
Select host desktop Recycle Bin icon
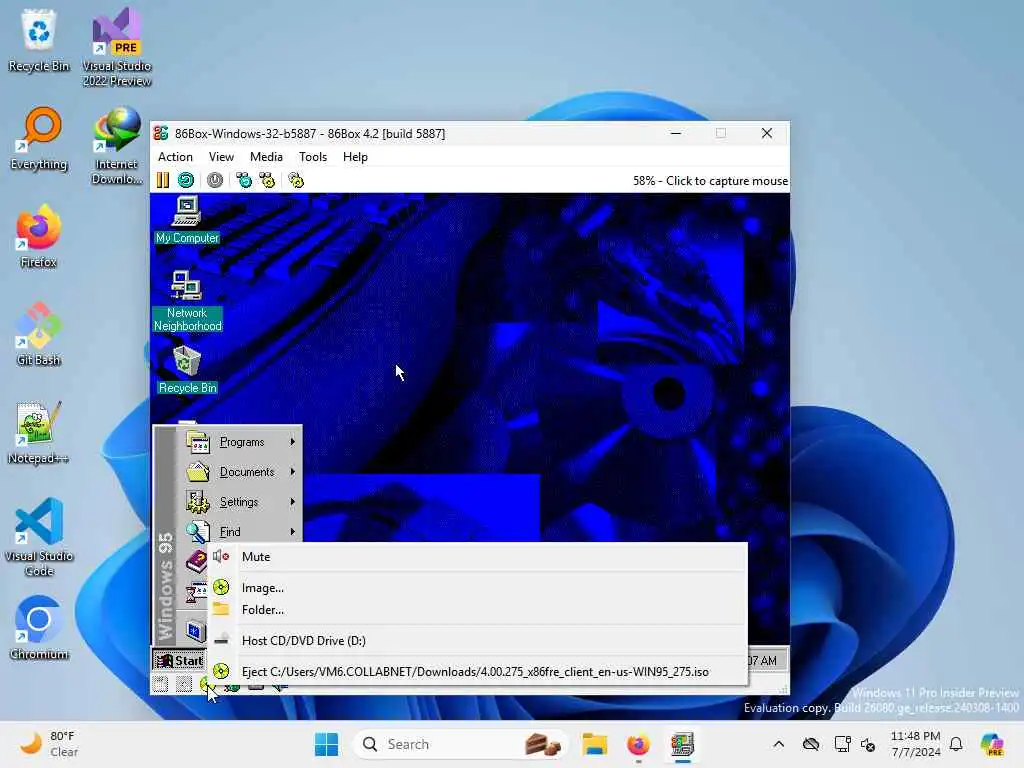(x=39, y=40)
